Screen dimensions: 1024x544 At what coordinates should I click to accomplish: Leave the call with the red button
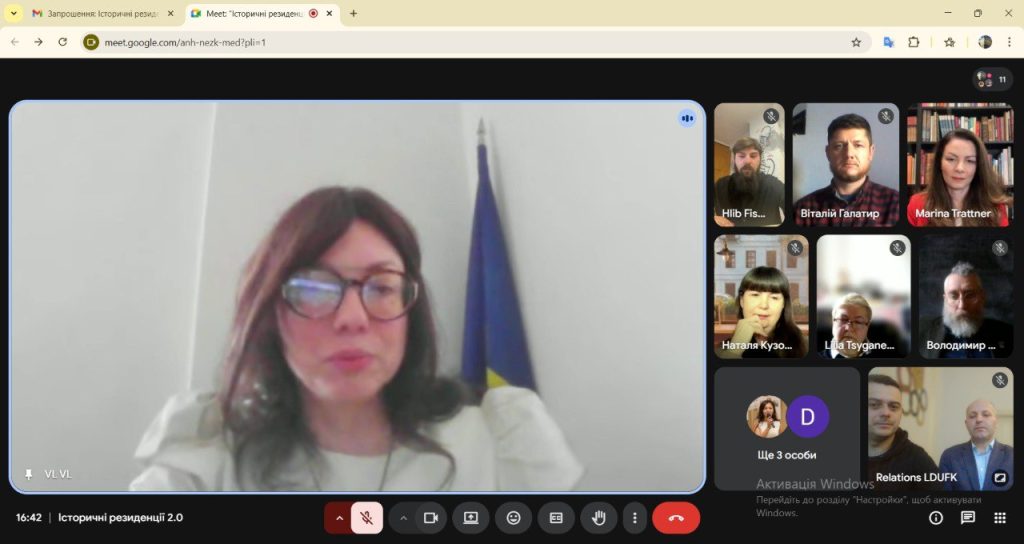(676, 518)
